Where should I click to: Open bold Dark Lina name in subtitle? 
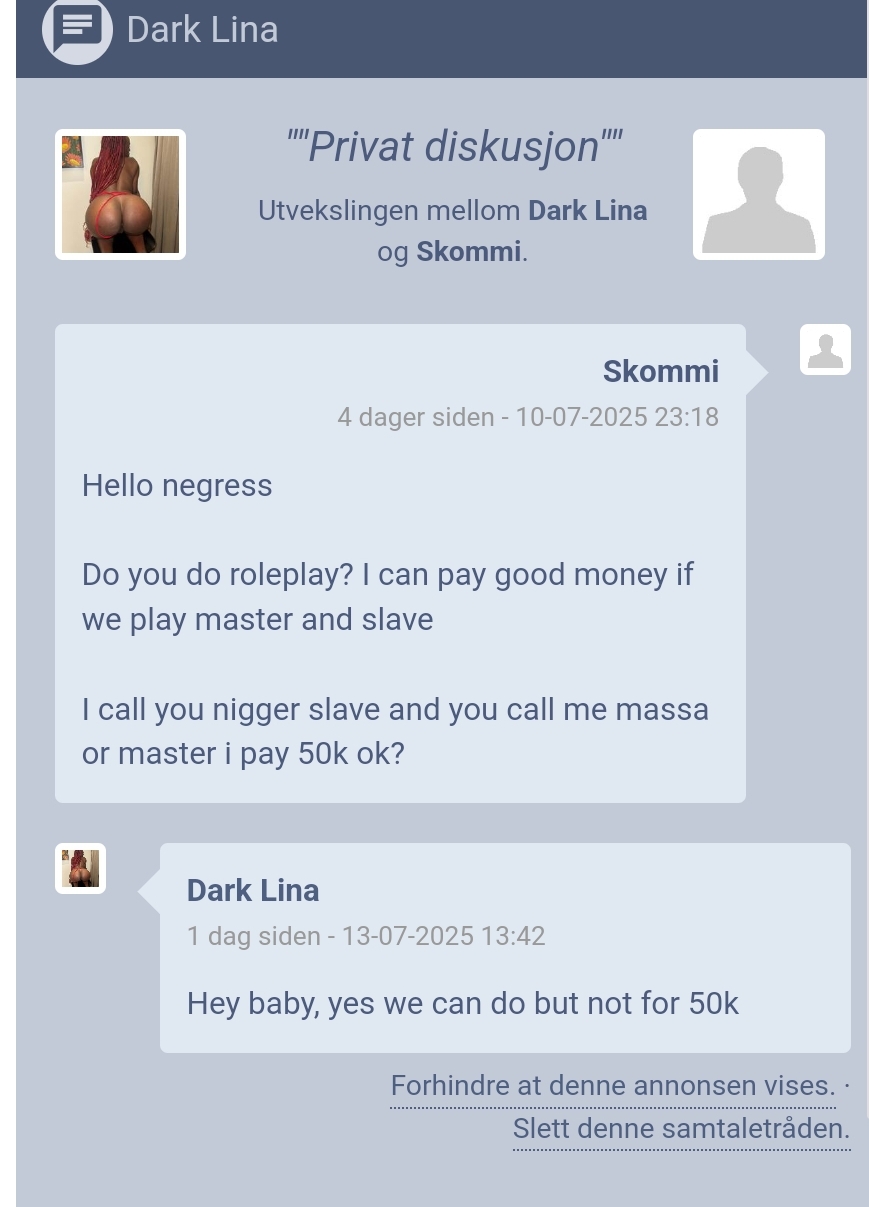pos(587,211)
